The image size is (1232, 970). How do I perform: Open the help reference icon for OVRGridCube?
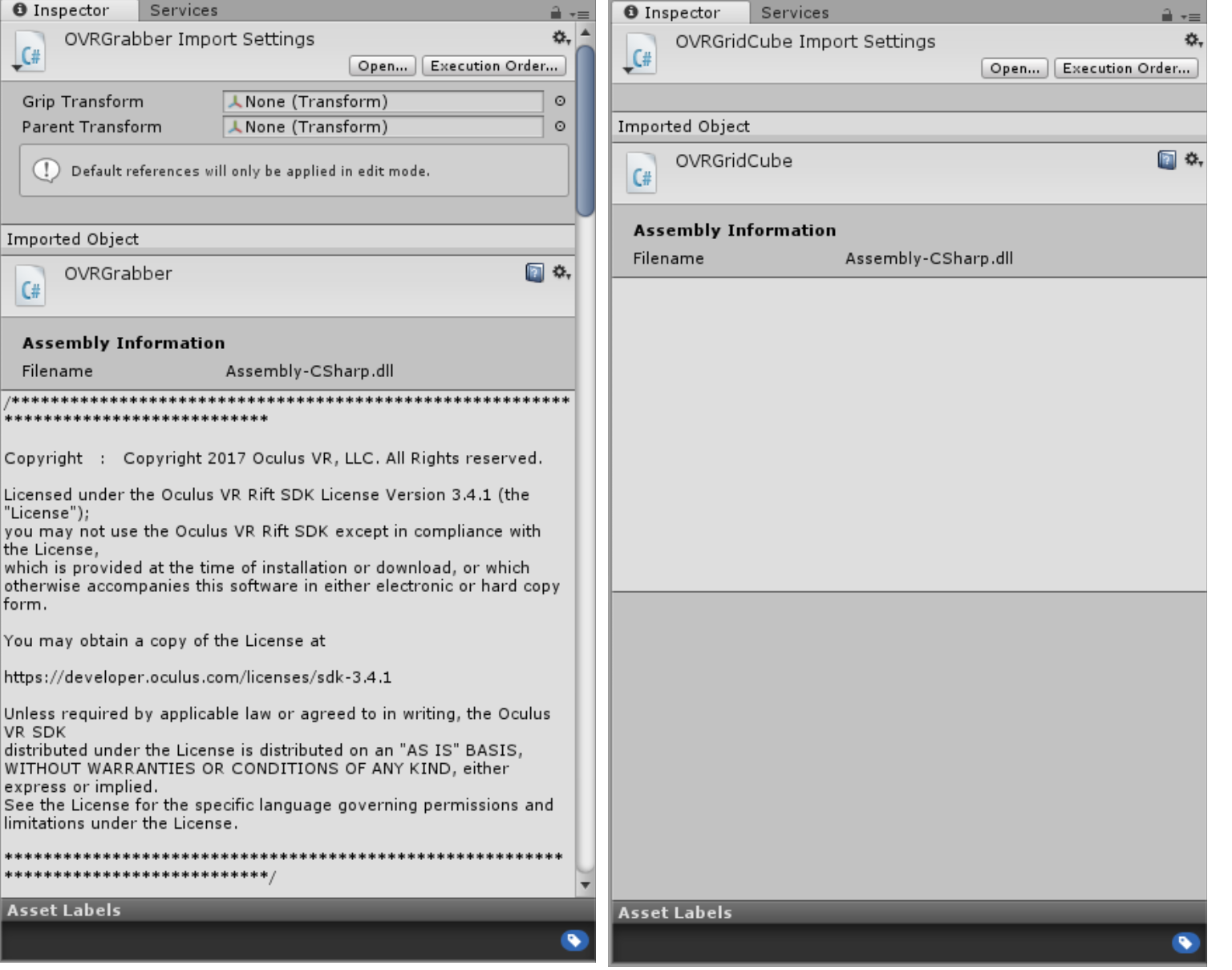pyautogui.click(x=1167, y=160)
